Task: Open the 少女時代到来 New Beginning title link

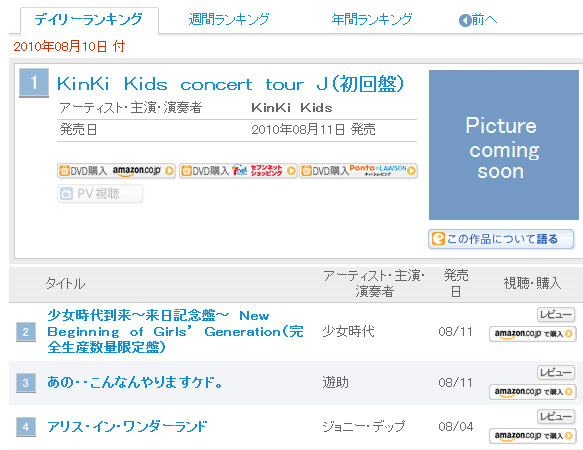Action: pos(175,331)
